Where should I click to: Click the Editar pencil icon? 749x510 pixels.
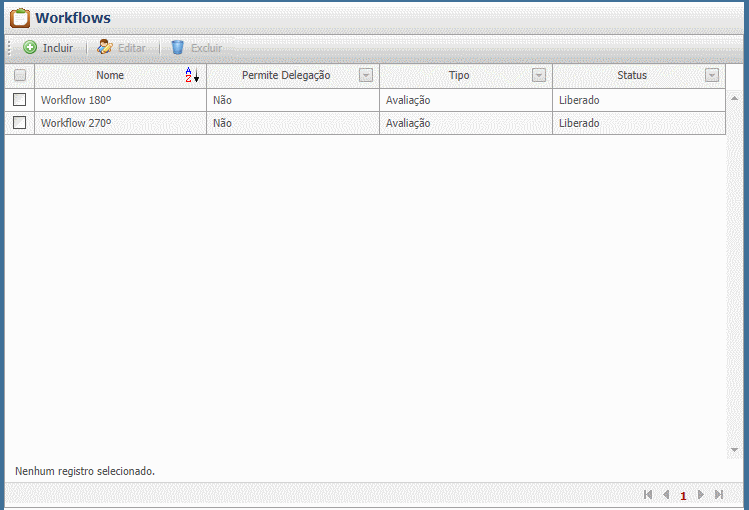point(104,47)
